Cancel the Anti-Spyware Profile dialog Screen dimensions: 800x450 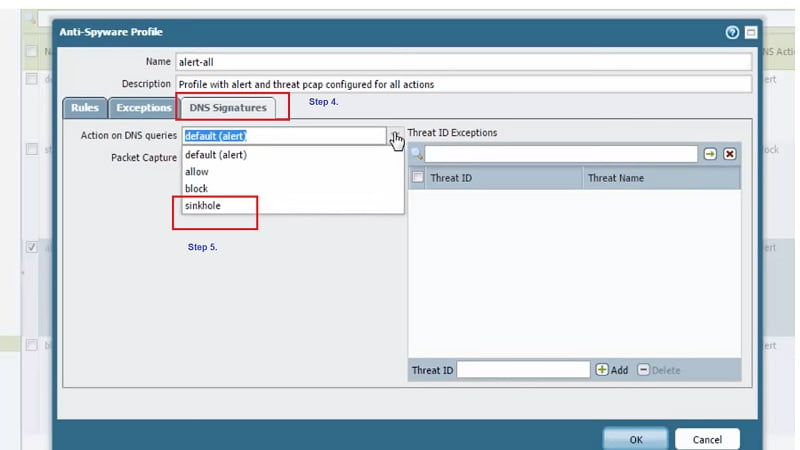(x=707, y=439)
